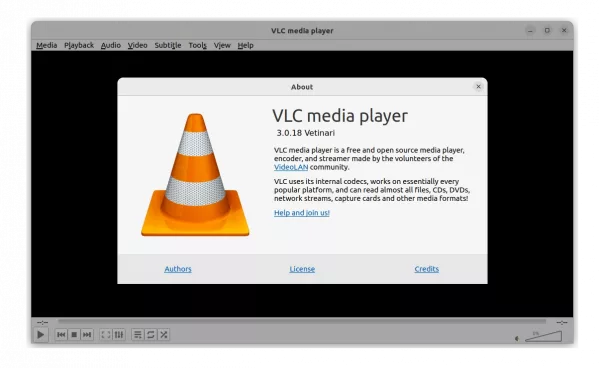600x368 pixels.
Task: Minimize the VLC main window
Action: click(530, 31)
